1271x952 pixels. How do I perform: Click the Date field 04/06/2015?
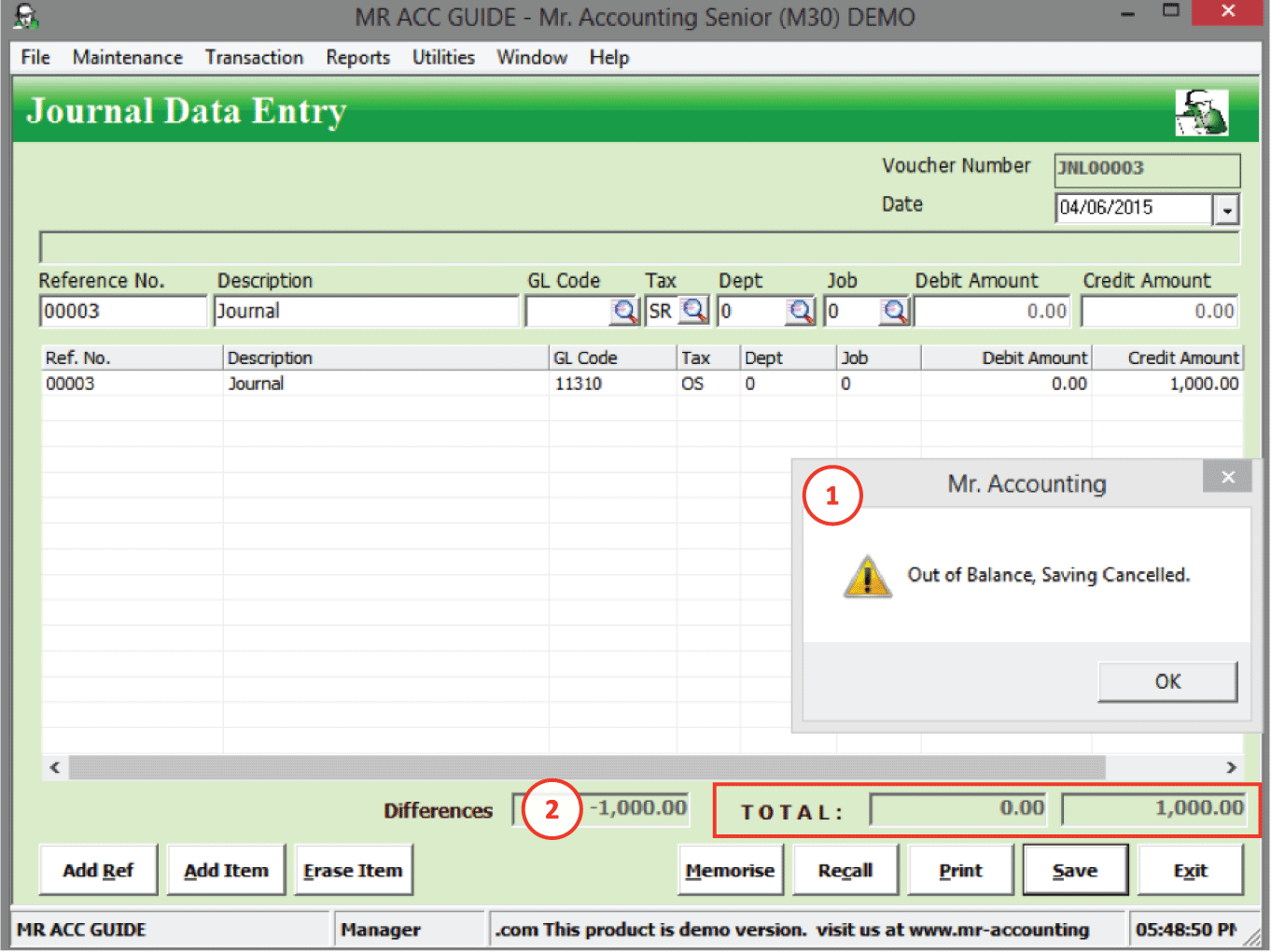point(1134,208)
